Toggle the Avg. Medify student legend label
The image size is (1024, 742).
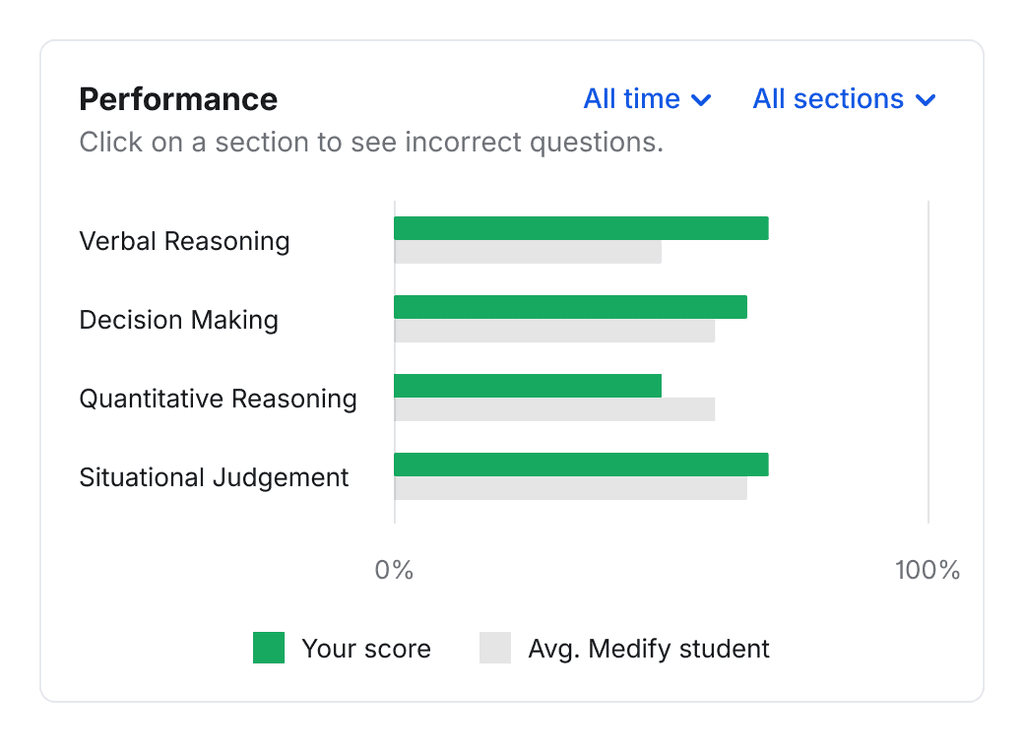point(648,649)
